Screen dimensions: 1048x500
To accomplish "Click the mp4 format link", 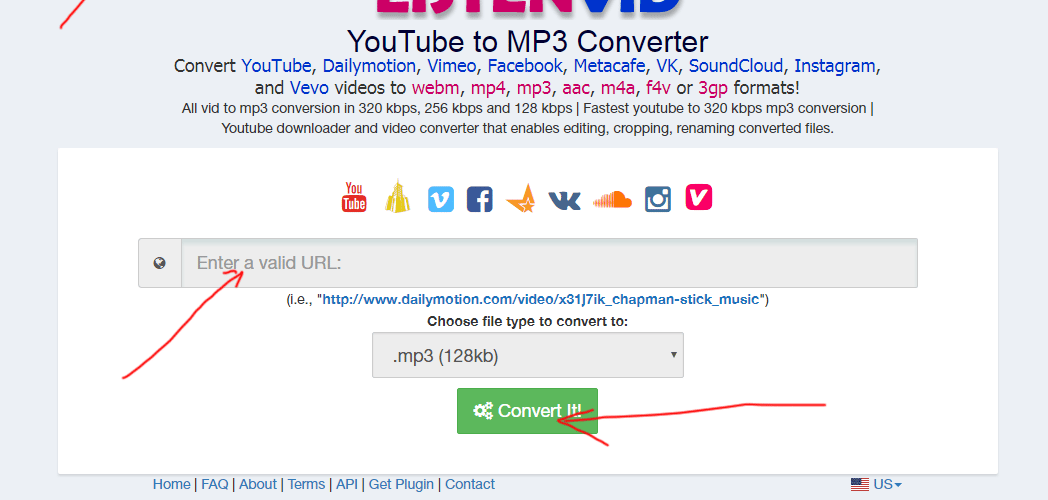I will click(488, 88).
